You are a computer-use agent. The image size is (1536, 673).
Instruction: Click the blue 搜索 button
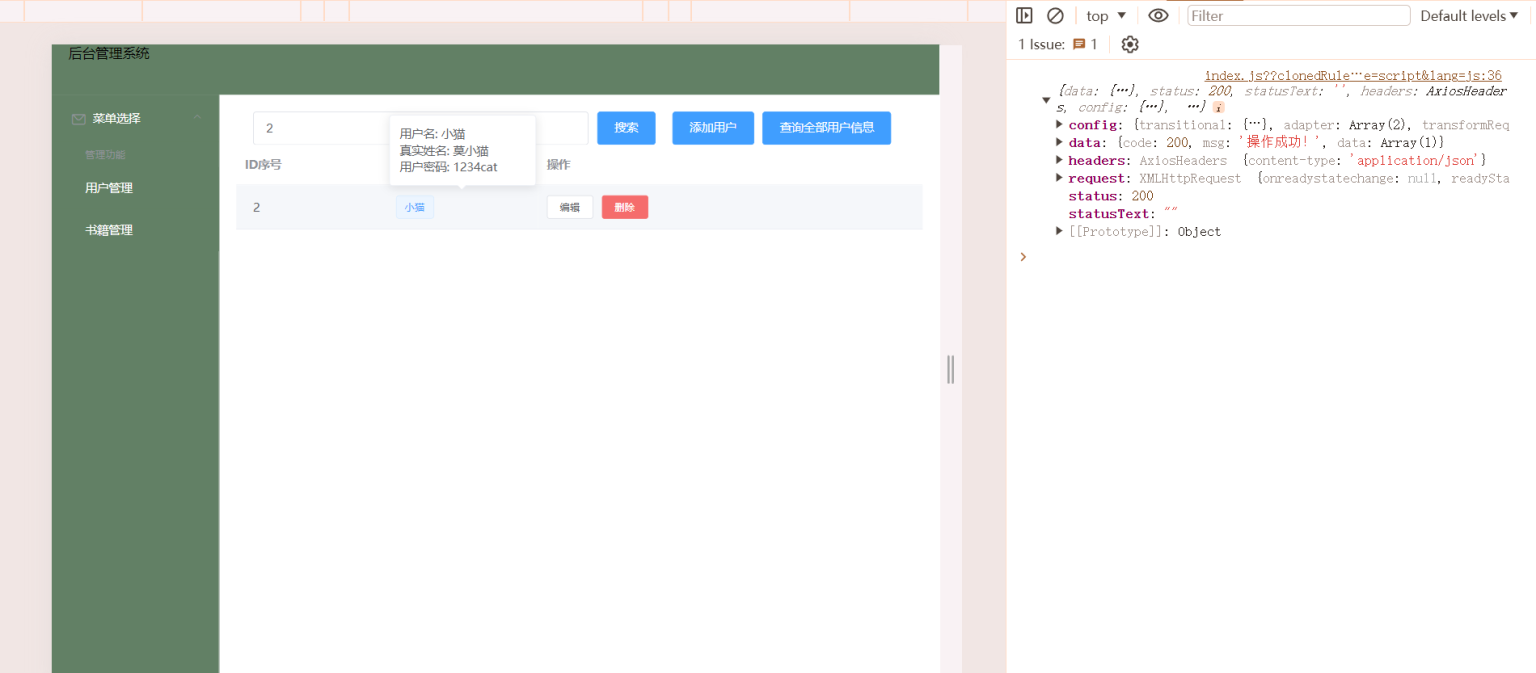click(x=626, y=128)
